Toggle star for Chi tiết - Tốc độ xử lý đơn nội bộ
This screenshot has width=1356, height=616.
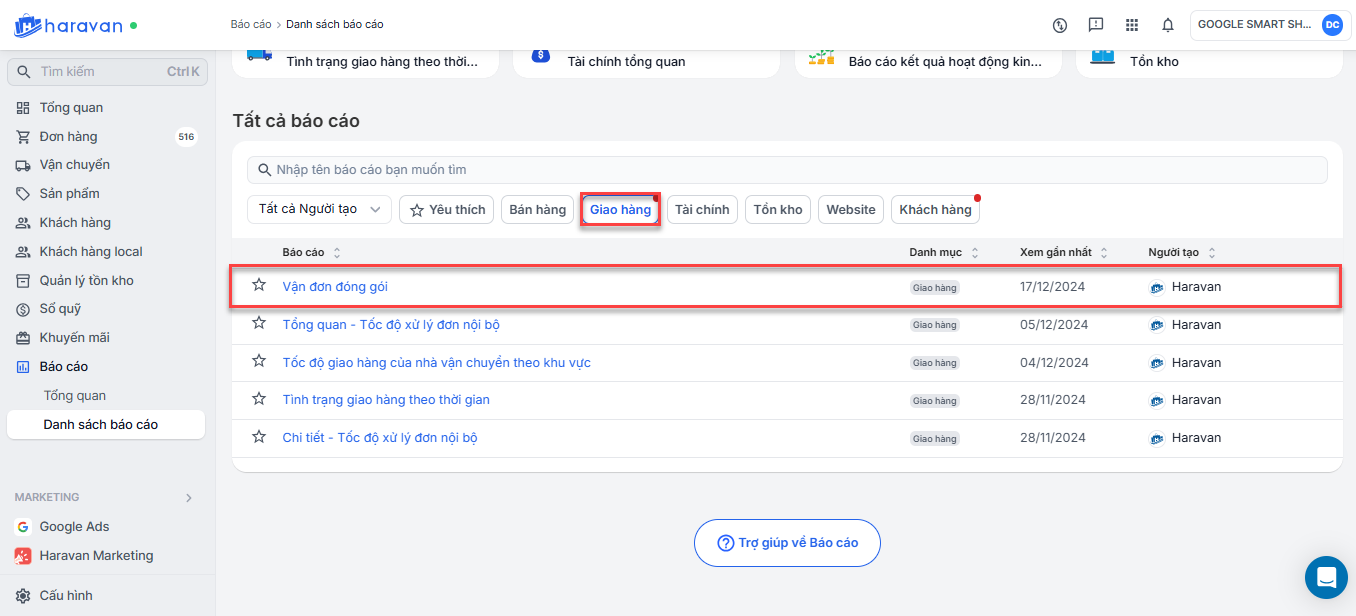[x=259, y=437]
